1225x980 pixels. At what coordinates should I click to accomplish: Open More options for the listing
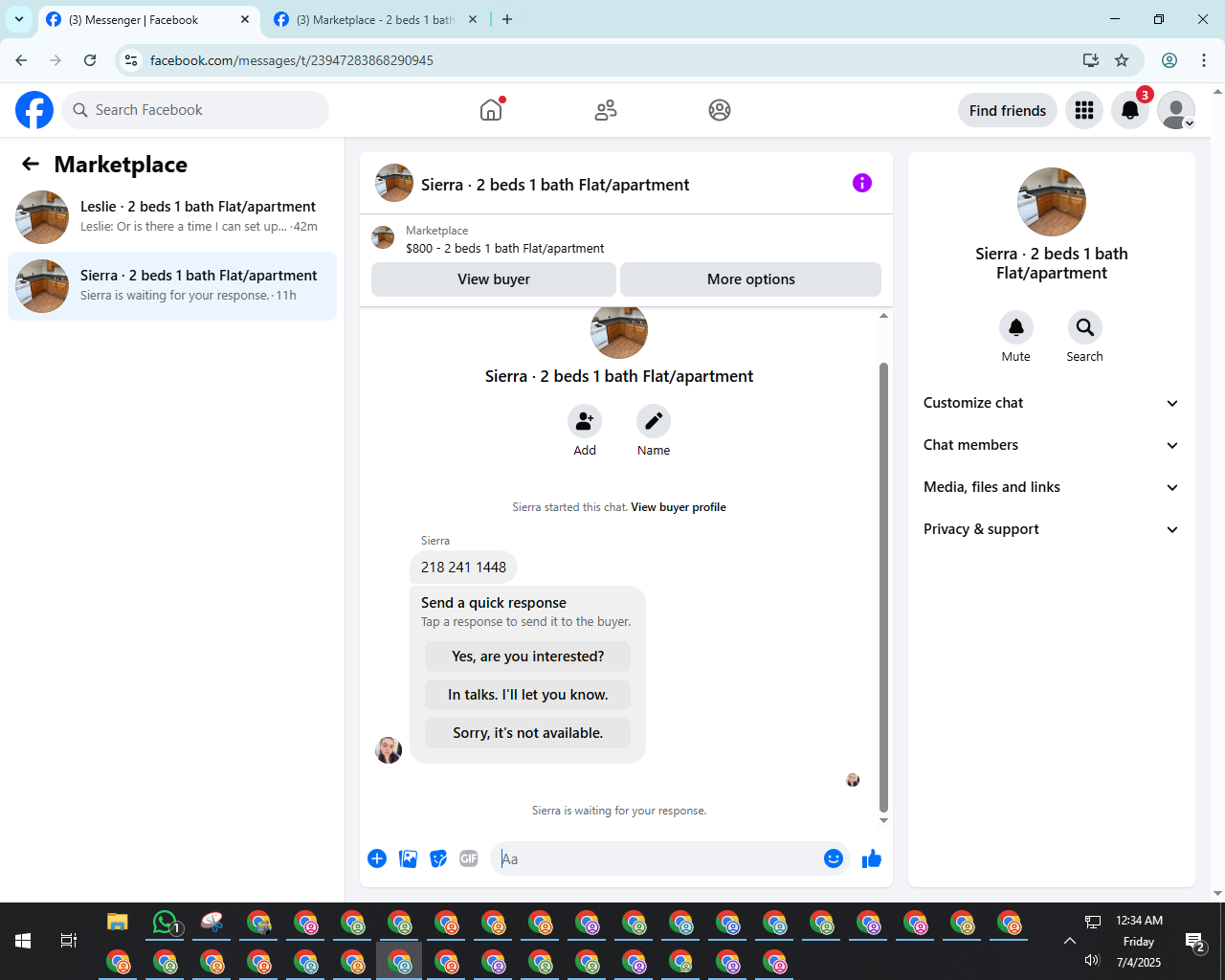pyautogui.click(x=751, y=279)
